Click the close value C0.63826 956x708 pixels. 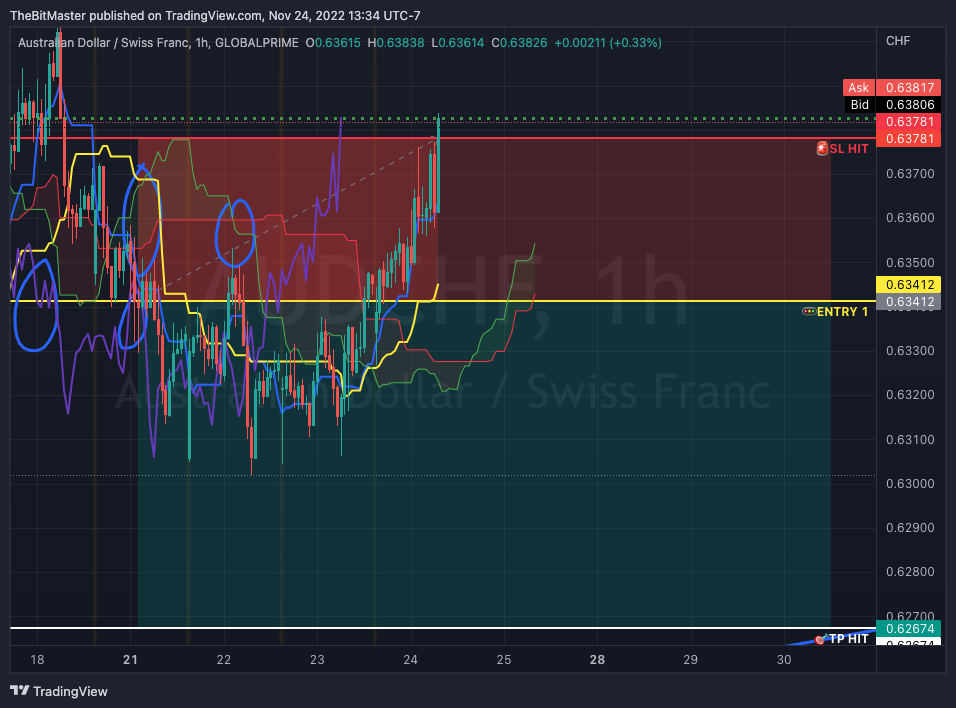[519, 43]
